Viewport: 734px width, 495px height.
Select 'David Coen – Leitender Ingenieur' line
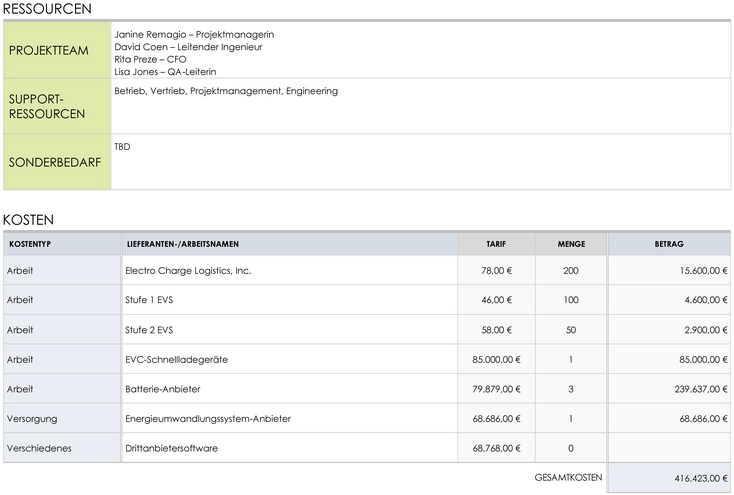click(188, 47)
